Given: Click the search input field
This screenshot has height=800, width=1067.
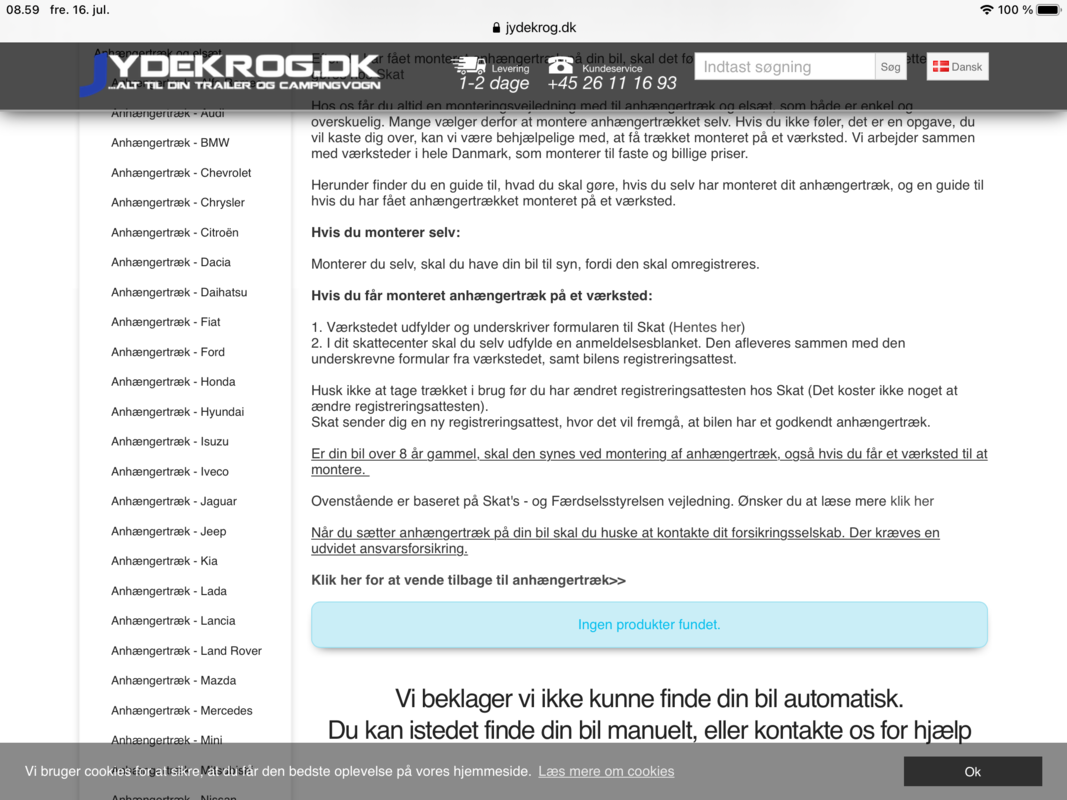Looking at the screenshot, I should (x=784, y=67).
